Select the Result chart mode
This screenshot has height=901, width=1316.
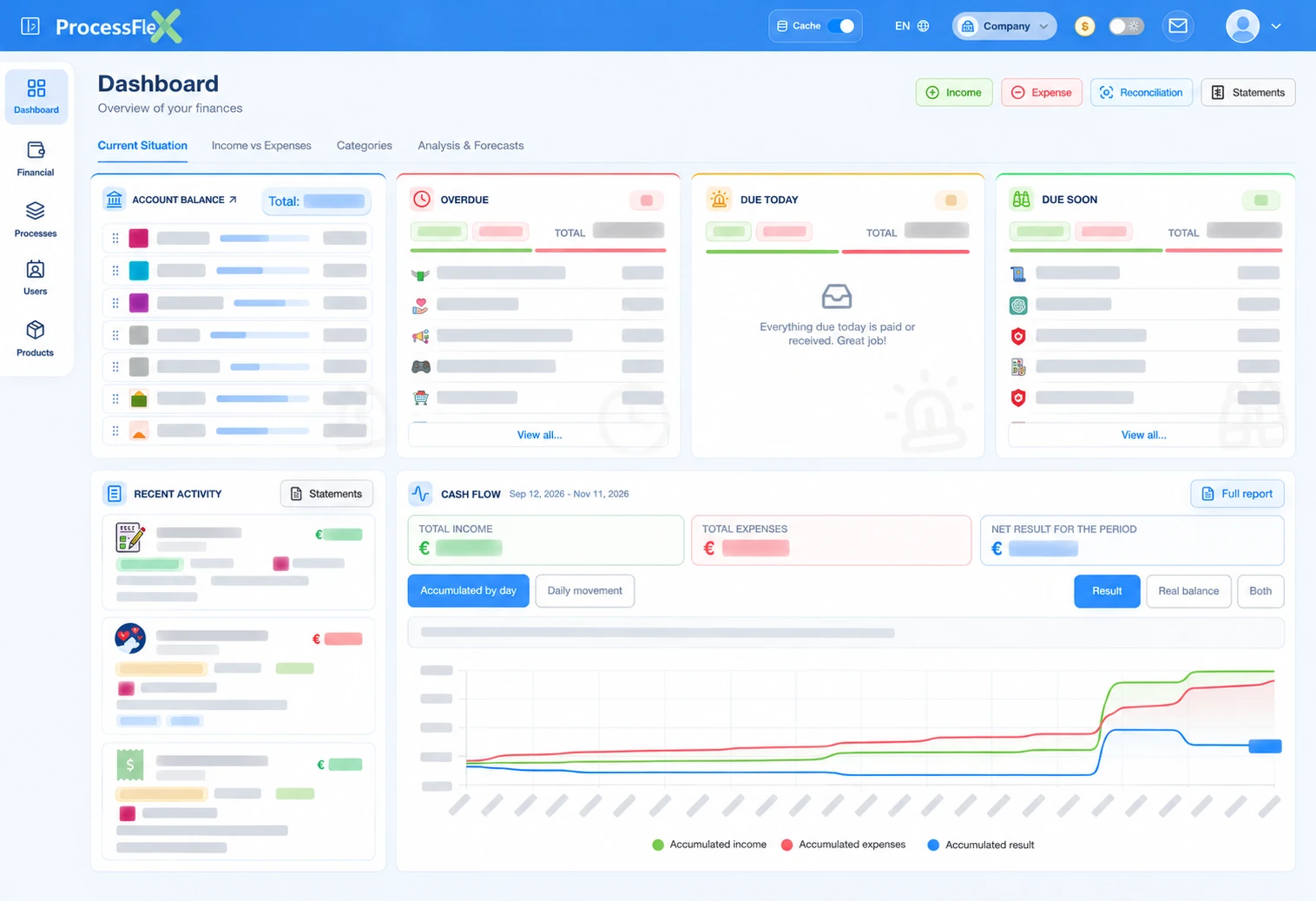(1107, 591)
